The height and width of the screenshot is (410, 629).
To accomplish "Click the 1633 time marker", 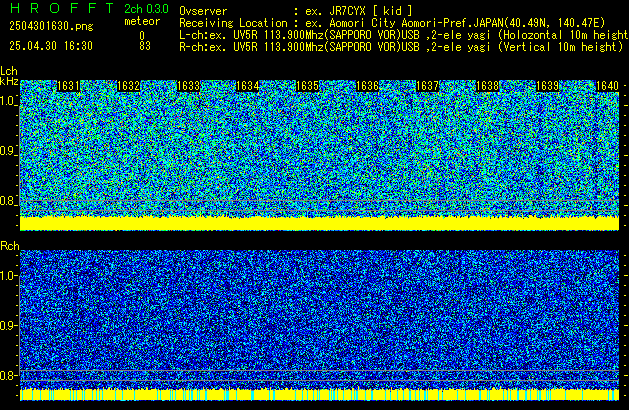I will pos(188,86).
